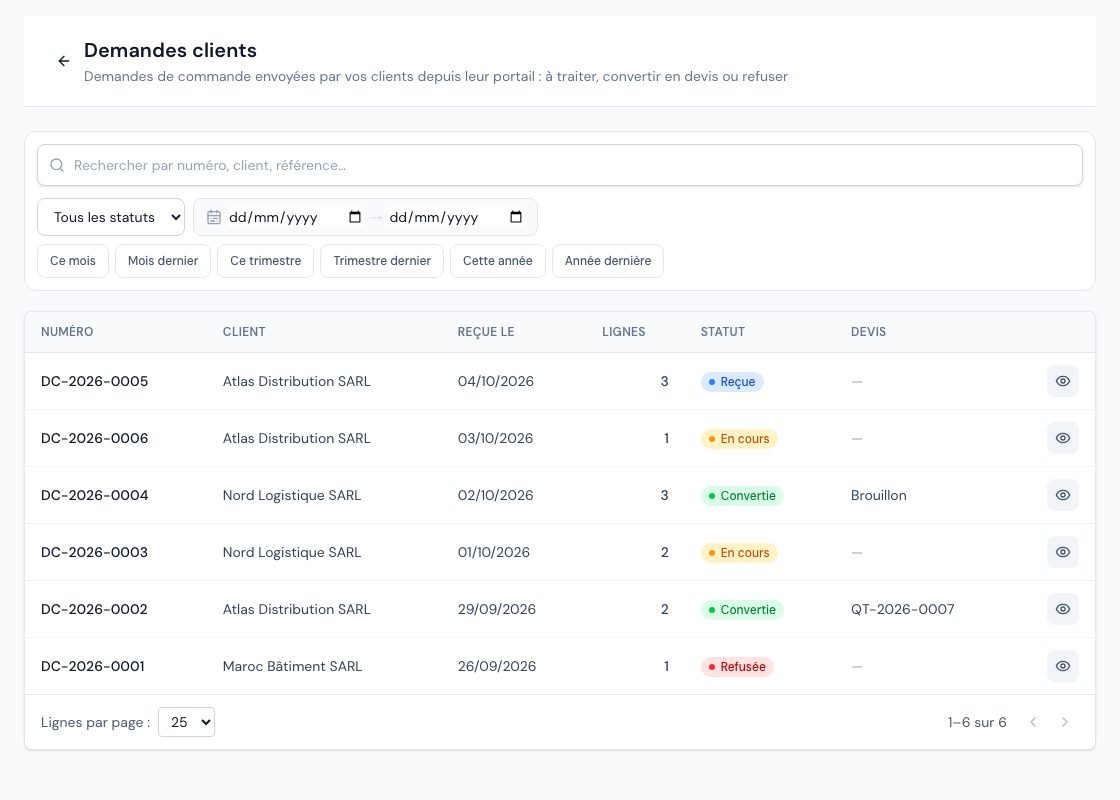
Task: Go to the previous page chevron
Action: click(1033, 722)
